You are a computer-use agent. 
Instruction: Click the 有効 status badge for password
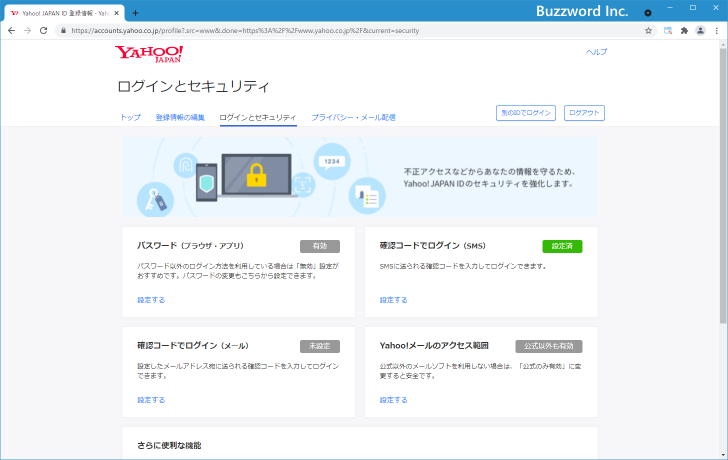pos(320,246)
